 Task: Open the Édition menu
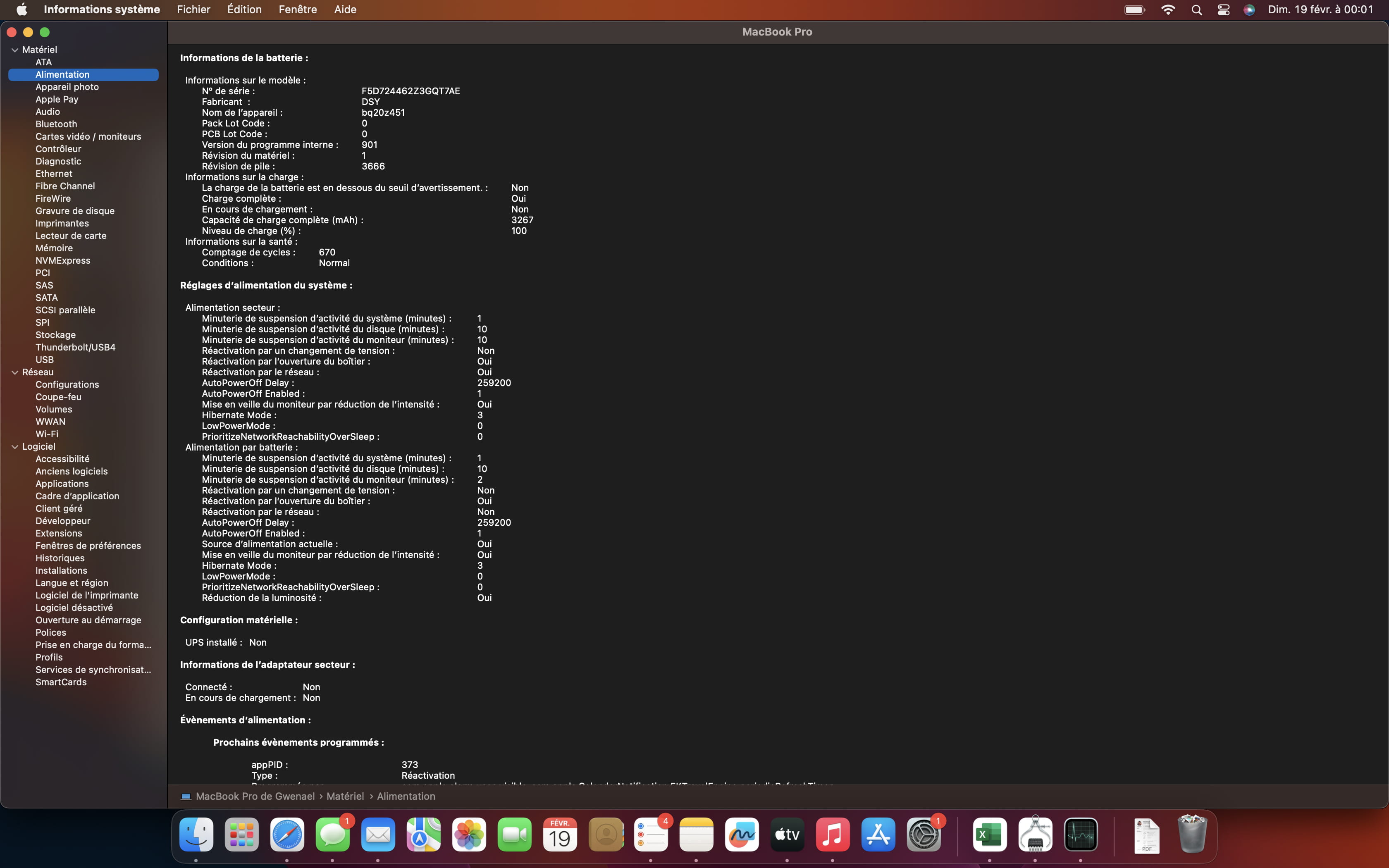coord(244,9)
